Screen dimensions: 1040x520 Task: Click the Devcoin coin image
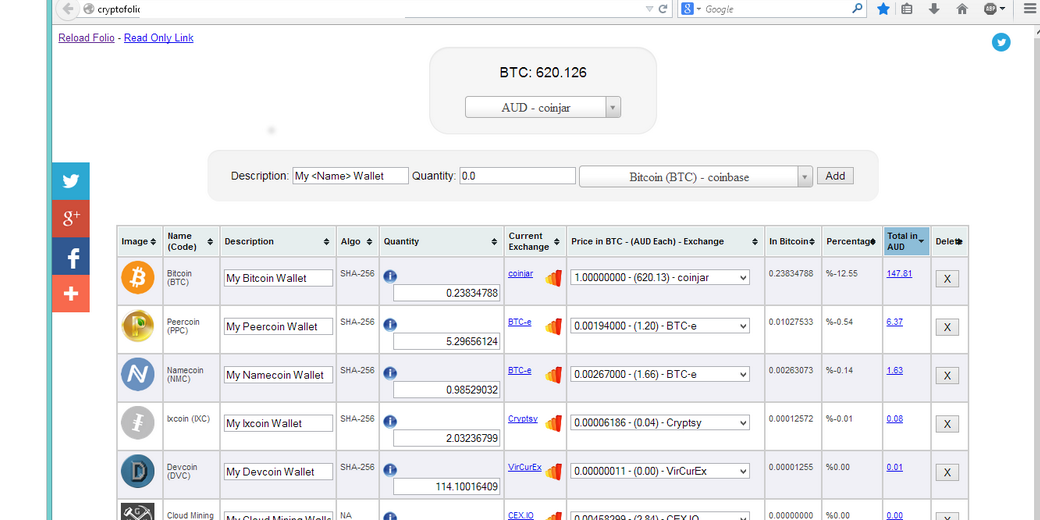coord(138,471)
